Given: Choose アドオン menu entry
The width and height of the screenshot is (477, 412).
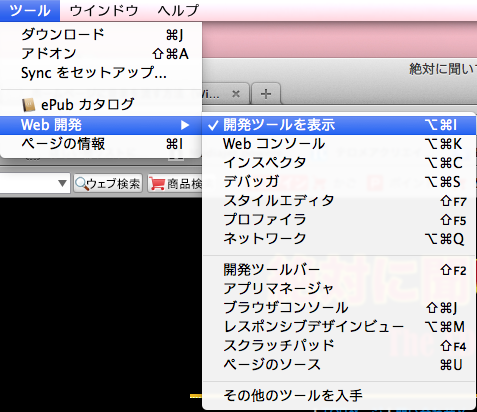Looking at the screenshot, I should pyautogui.click(x=101, y=53).
